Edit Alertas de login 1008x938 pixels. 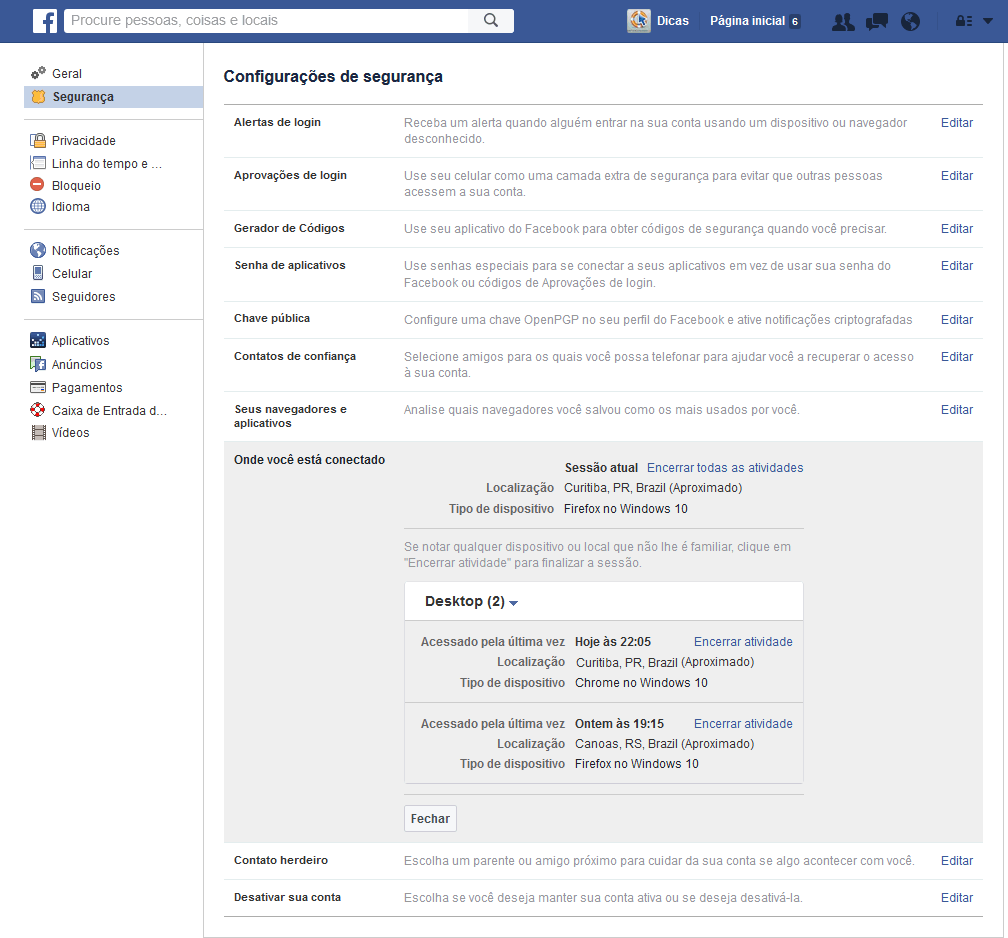click(x=957, y=123)
